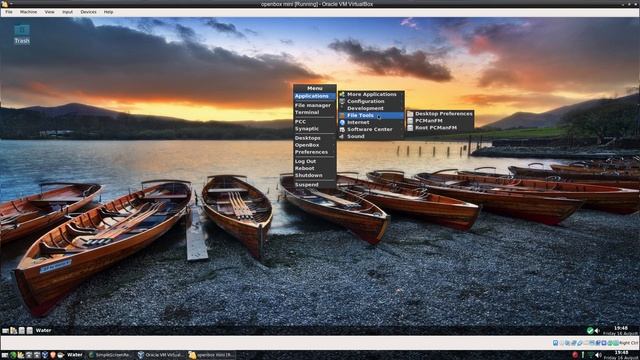Click the green globe icon in host taskbar
Viewport: 640px width, 360px height.
13,355
